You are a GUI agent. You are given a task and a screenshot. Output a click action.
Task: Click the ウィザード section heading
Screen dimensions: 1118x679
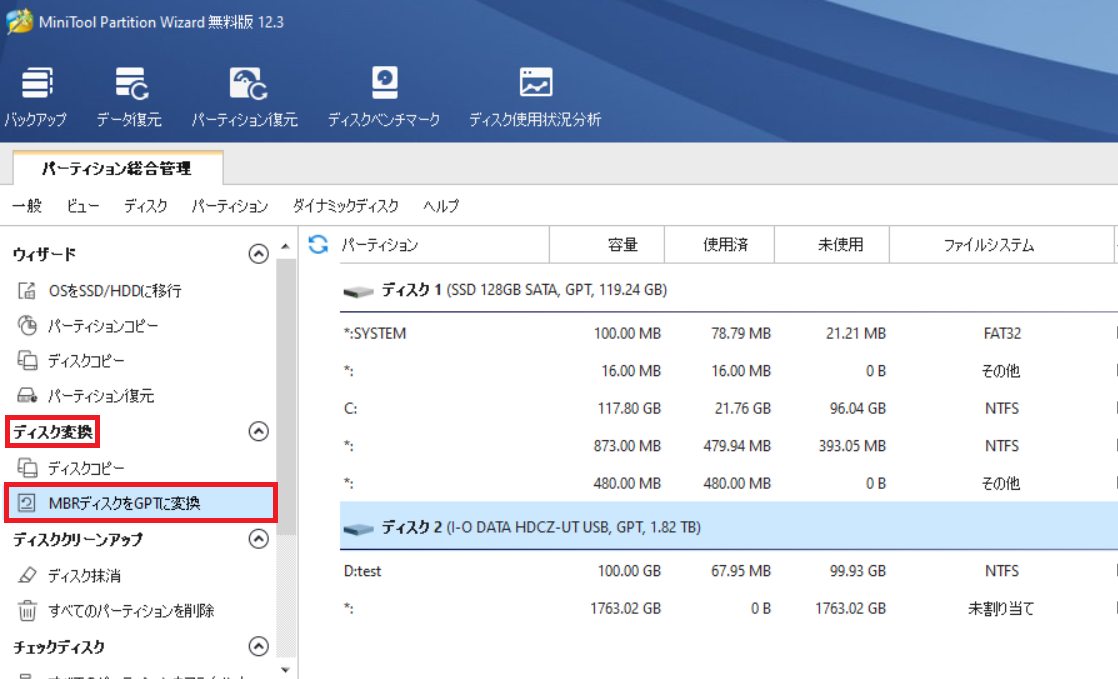click(44, 254)
